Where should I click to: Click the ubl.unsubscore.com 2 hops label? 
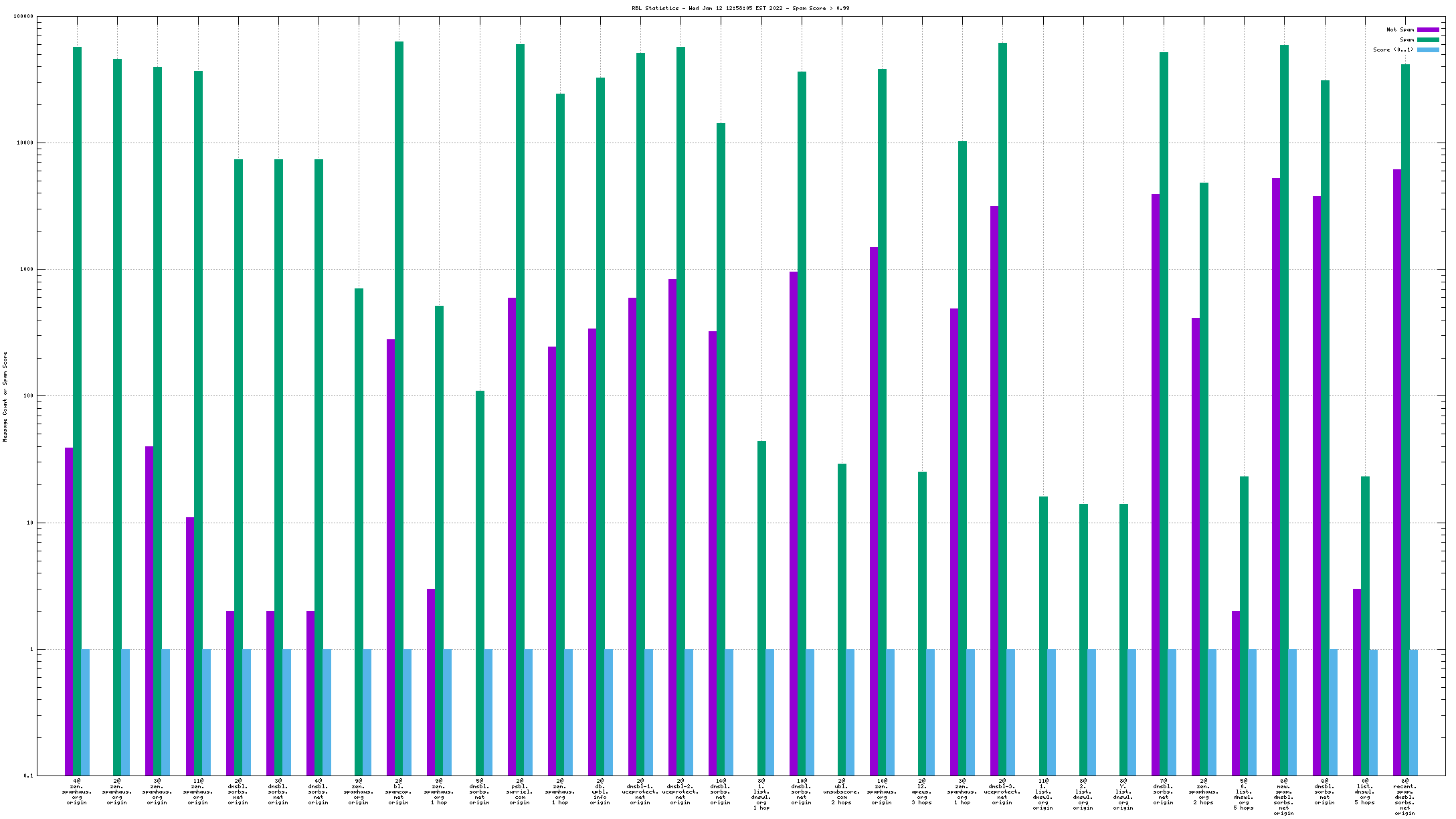[x=842, y=792]
